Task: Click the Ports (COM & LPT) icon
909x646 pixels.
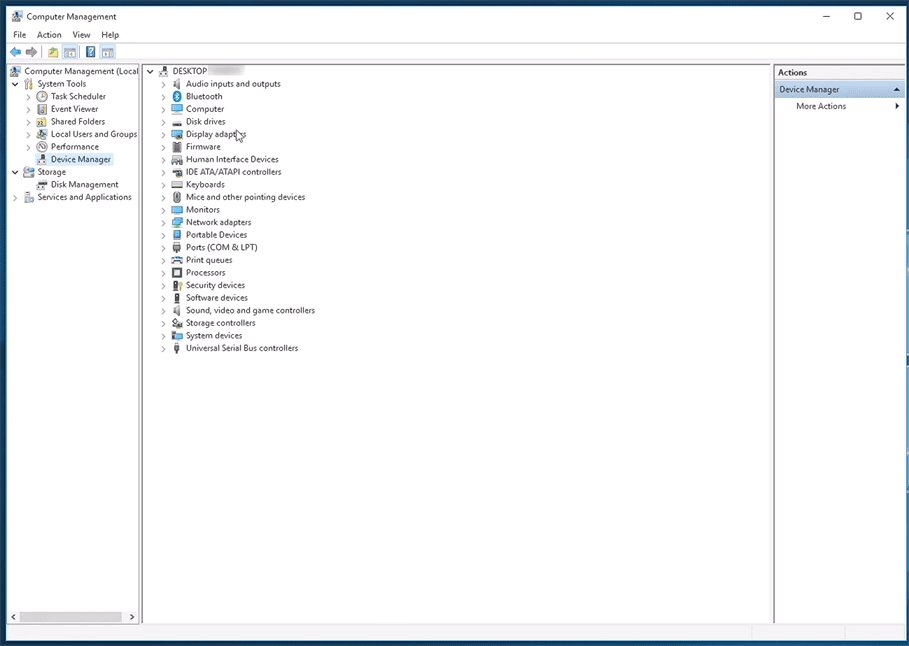Action: click(177, 248)
